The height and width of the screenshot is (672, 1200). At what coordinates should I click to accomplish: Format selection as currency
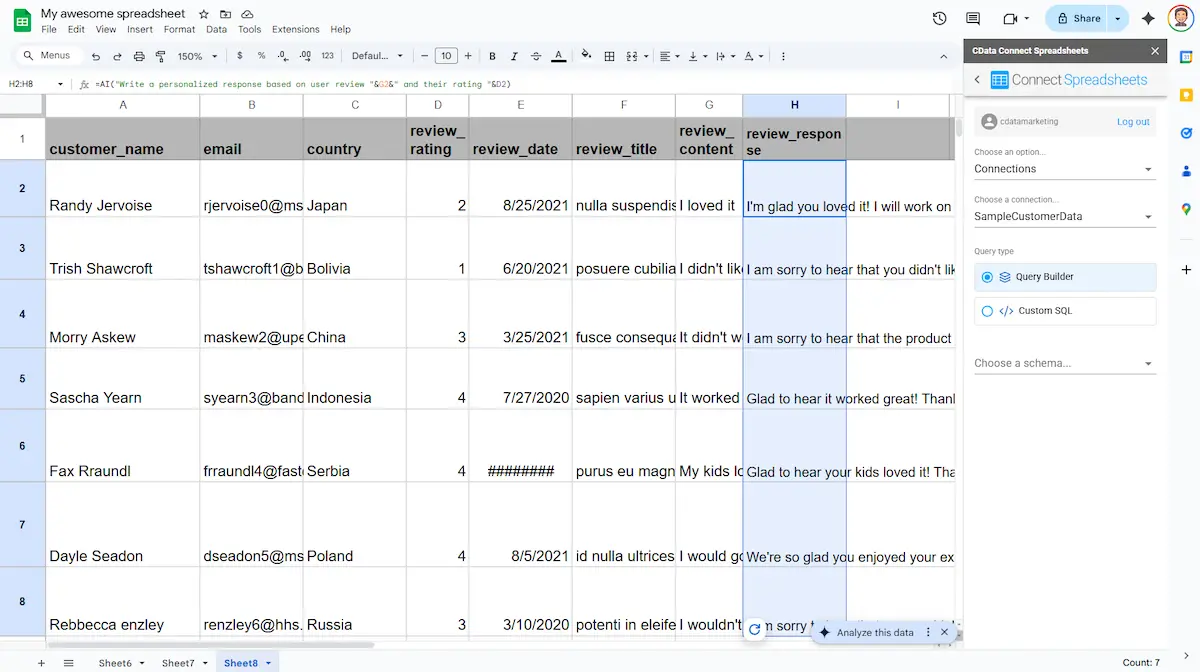click(x=240, y=55)
